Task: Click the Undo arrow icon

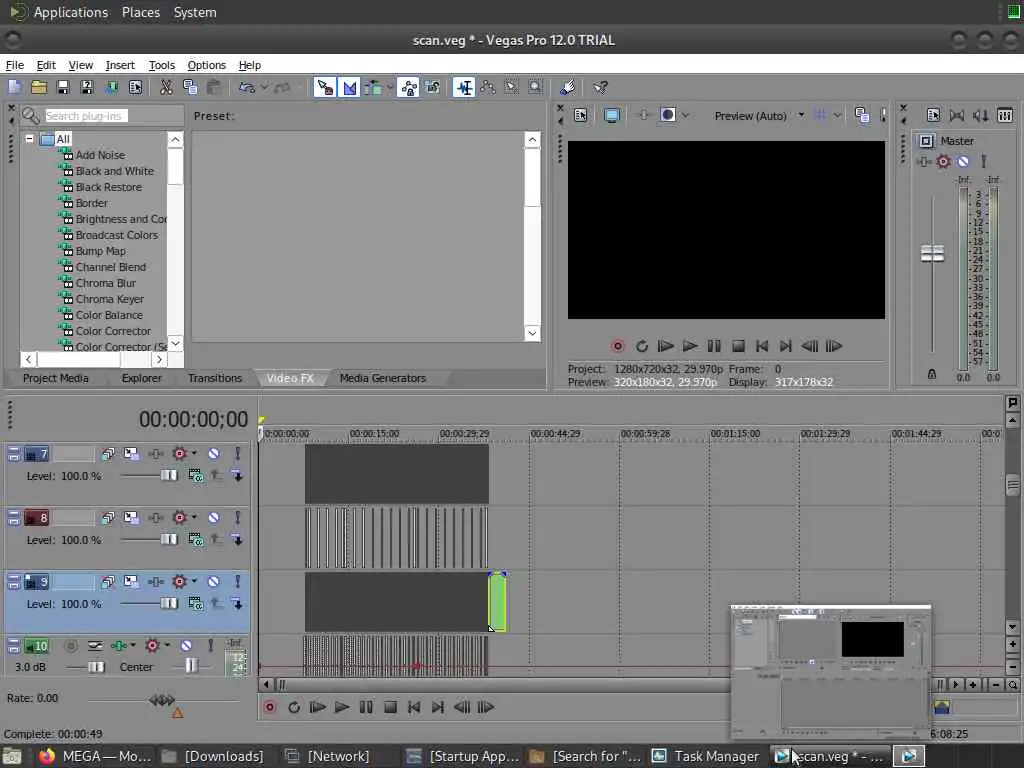Action: (246, 87)
